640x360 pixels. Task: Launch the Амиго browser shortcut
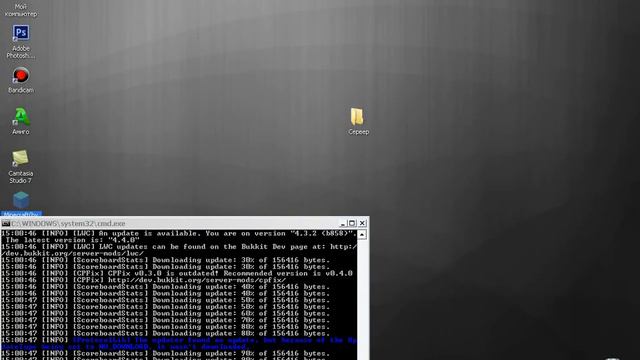(x=21, y=121)
